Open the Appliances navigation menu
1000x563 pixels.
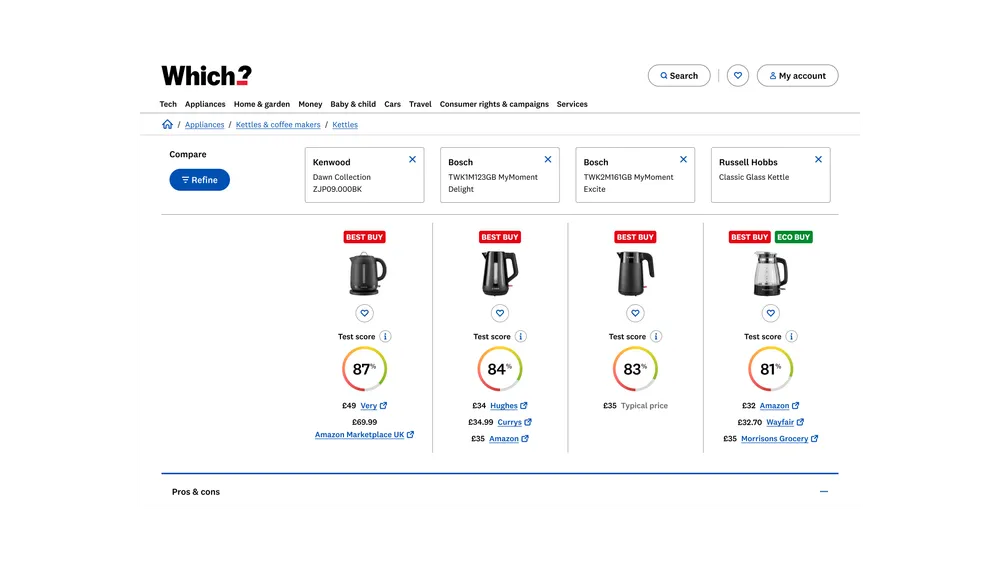(x=205, y=104)
